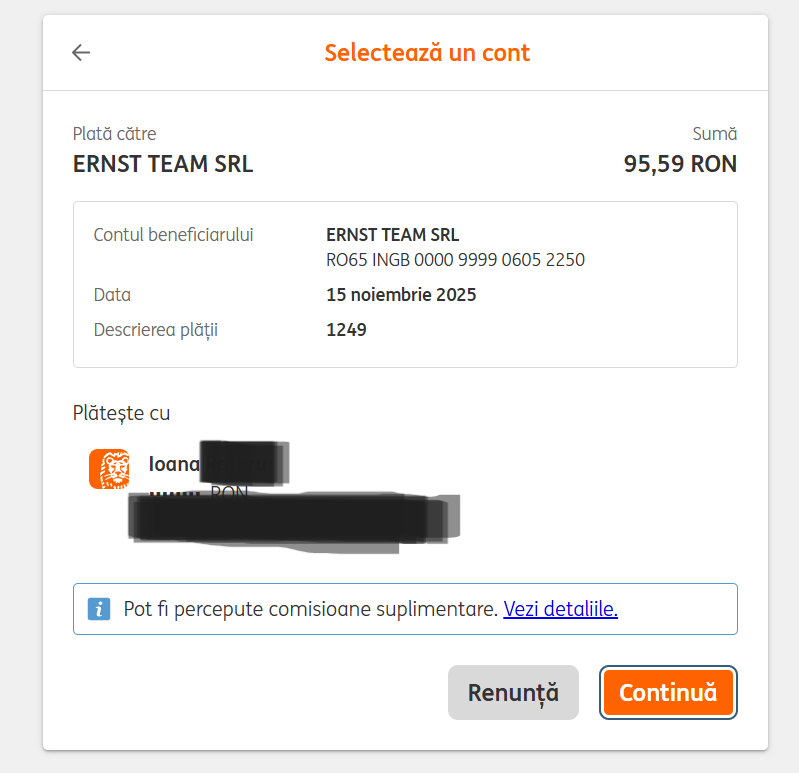Screen dimensions: 799x773
Task: Click ERNST TEAM SRL in beneficiary details
Action: (393, 235)
